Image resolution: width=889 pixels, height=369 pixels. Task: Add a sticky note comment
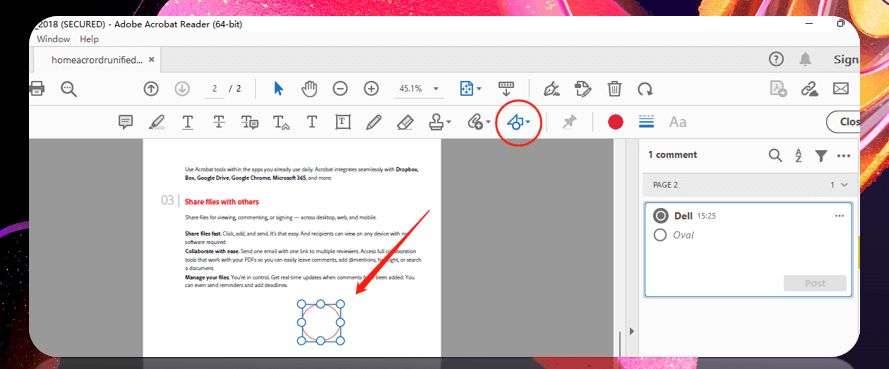[x=126, y=122]
